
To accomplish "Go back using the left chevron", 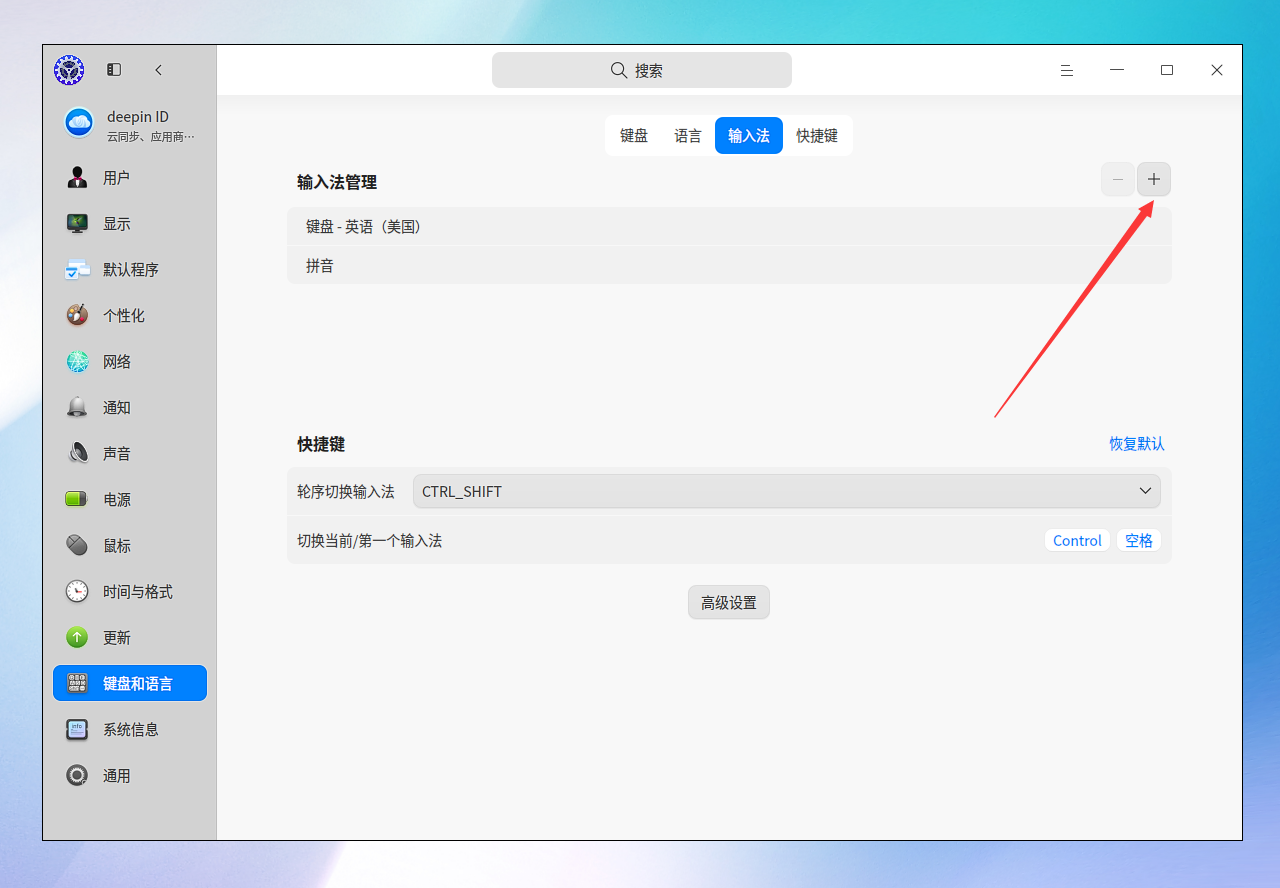I will [158, 70].
